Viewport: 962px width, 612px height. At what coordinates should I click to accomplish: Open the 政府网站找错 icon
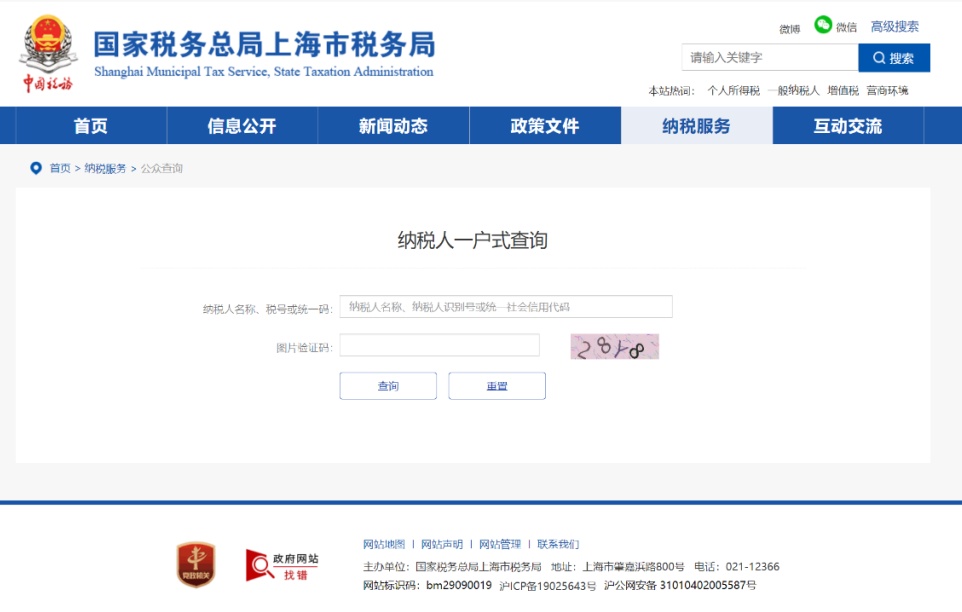[x=282, y=565]
